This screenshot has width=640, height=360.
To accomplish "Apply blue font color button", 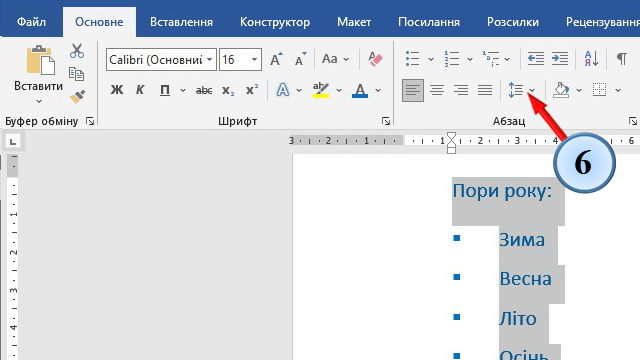I will pyautogui.click(x=360, y=90).
